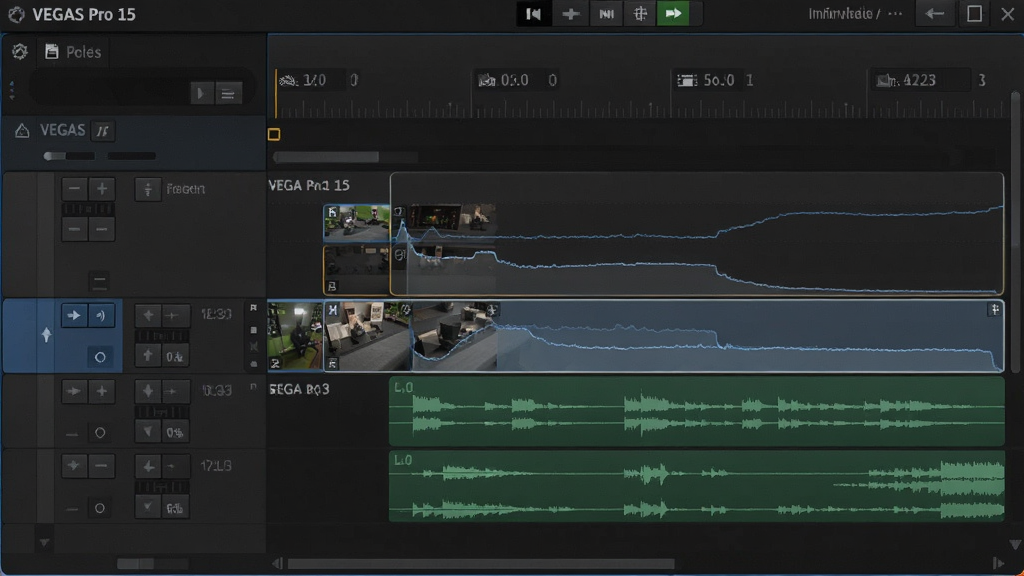The width and height of the screenshot is (1024, 576).
Task: Select the SEGA BQ3 audio waveform clip
Action: [697, 412]
